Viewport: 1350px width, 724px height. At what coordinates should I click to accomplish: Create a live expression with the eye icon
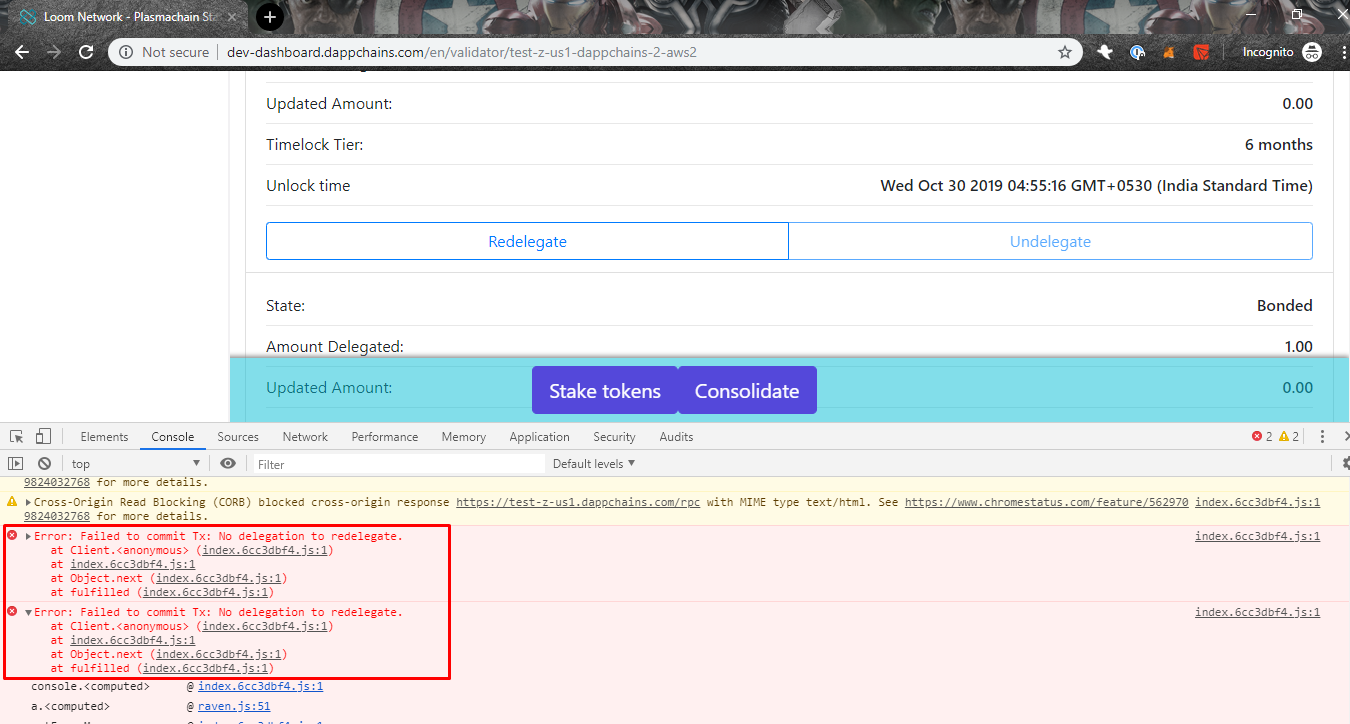[x=228, y=462]
